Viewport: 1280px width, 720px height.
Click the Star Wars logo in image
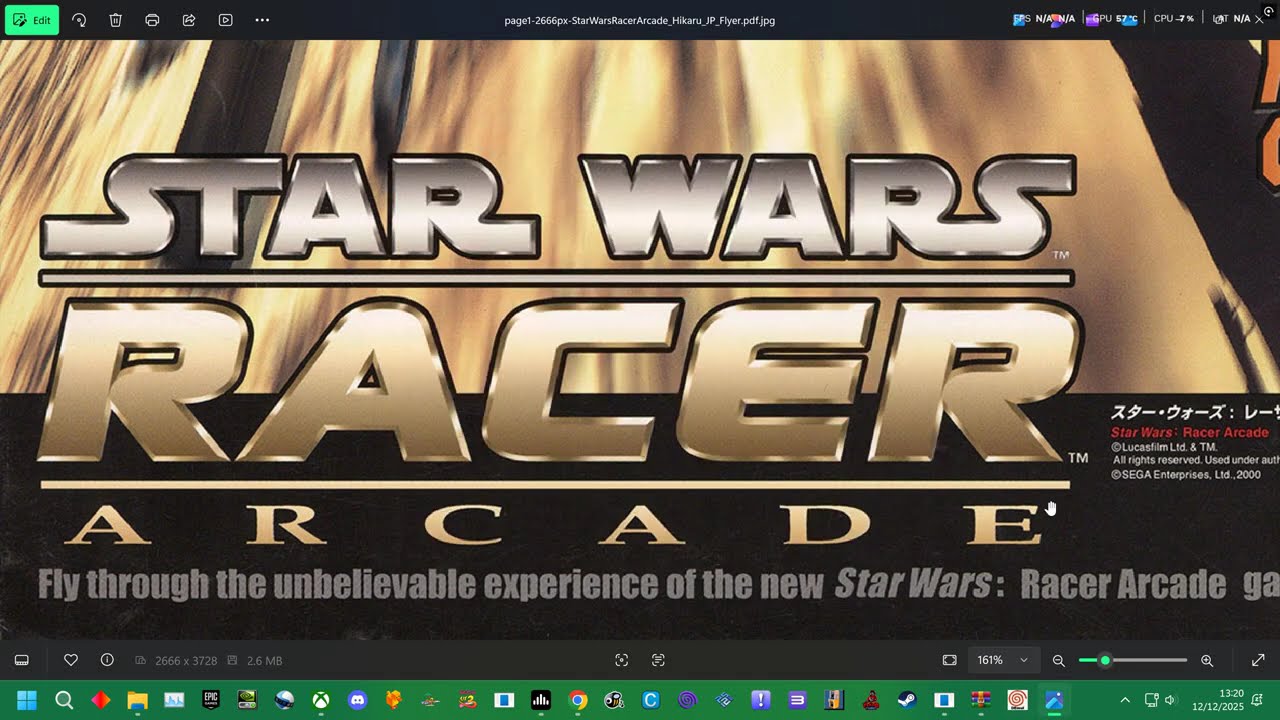tap(557, 208)
